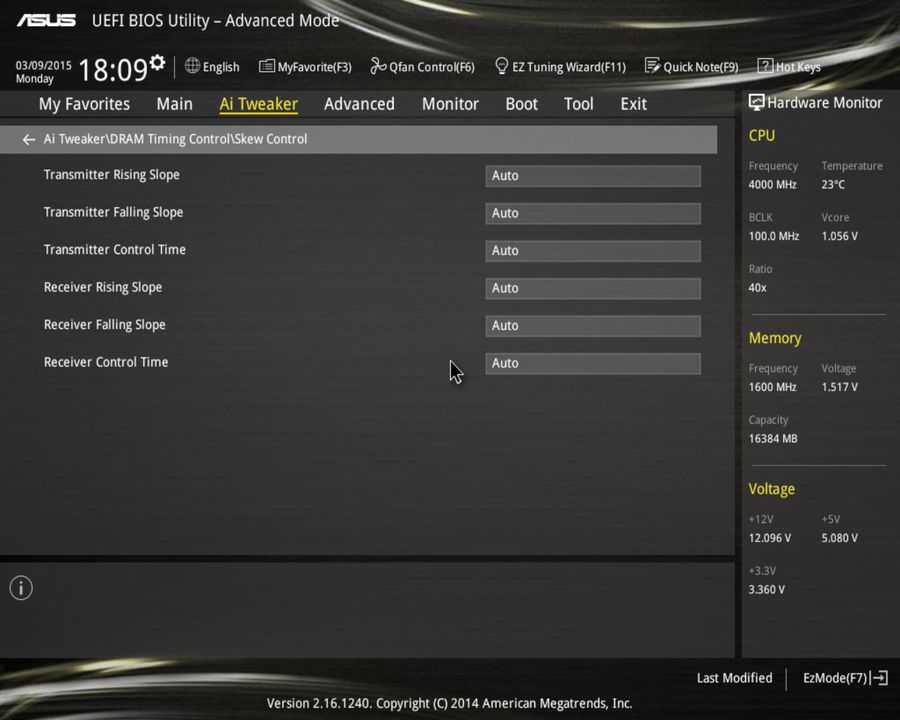This screenshot has width=900, height=720.
Task: Select the Receiver Rising Slope Auto field
Action: coord(592,288)
